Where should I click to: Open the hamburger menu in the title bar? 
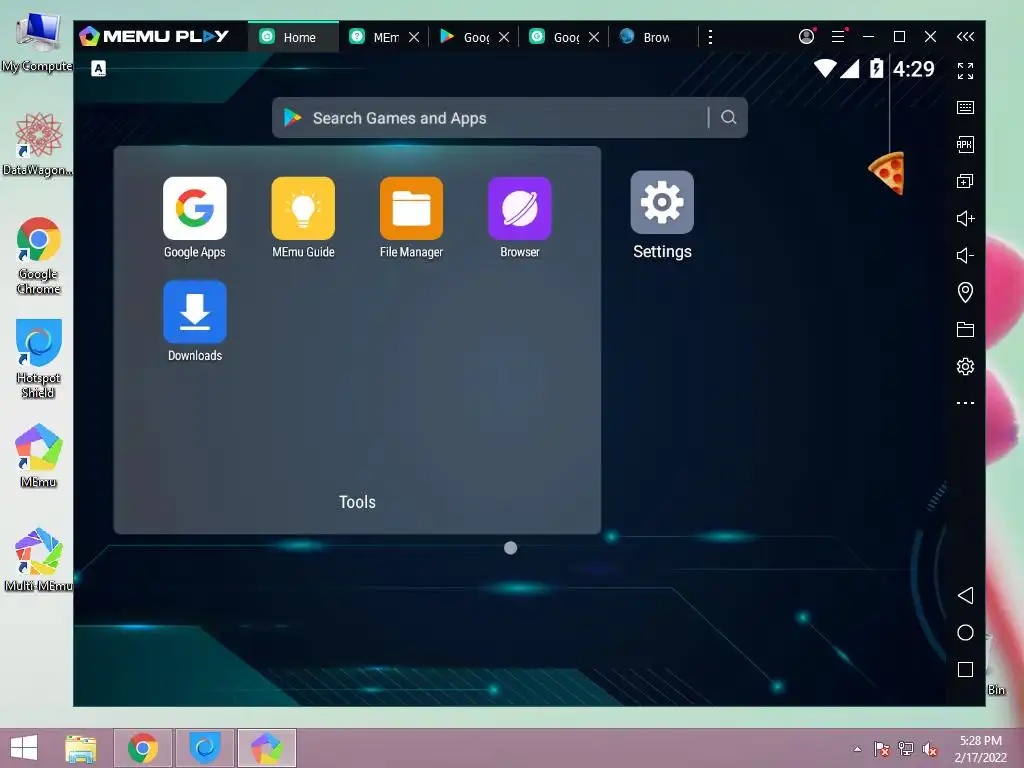(x=839, y=37)
